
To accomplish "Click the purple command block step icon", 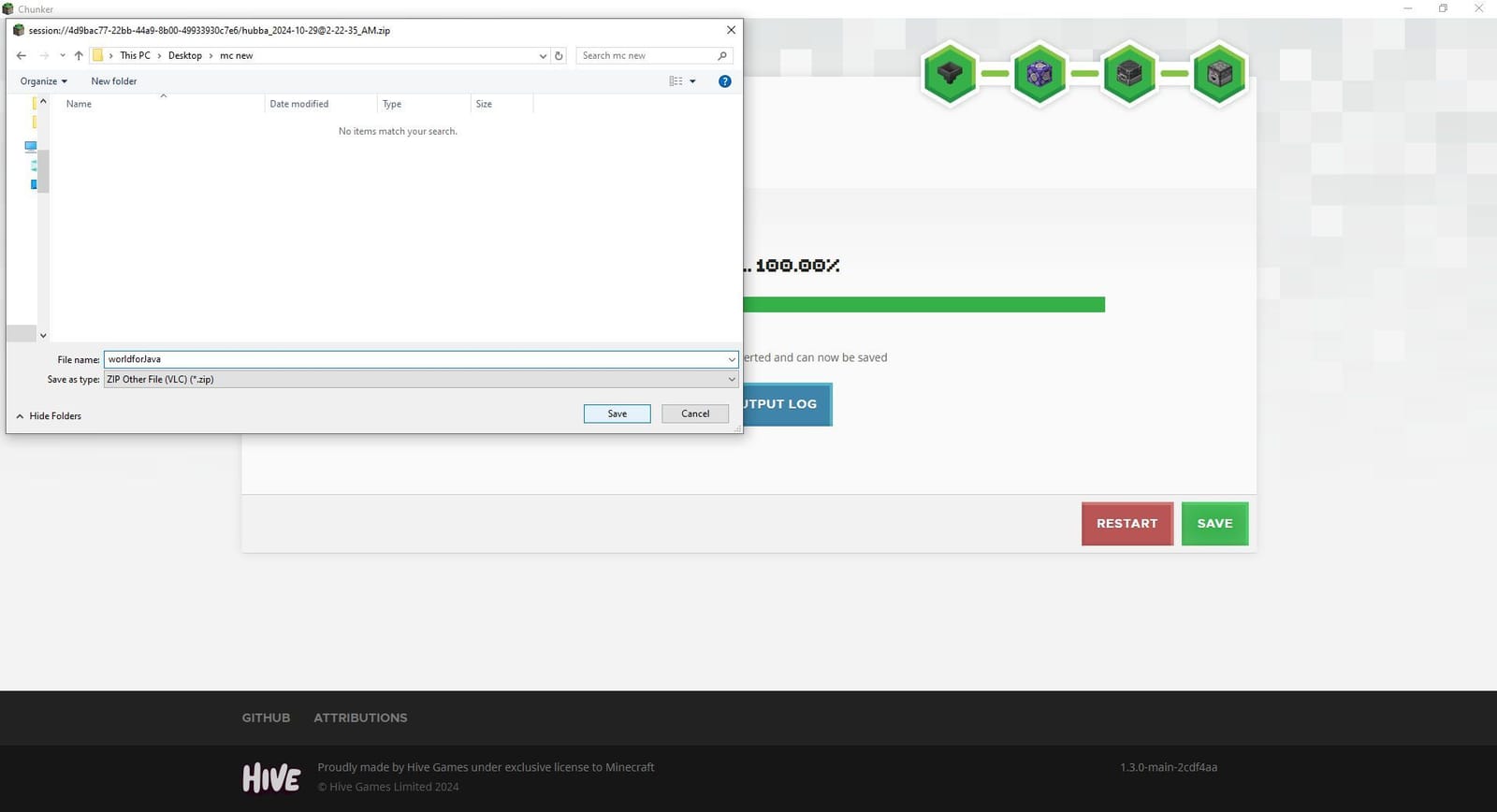I will tap(1039, 74).
